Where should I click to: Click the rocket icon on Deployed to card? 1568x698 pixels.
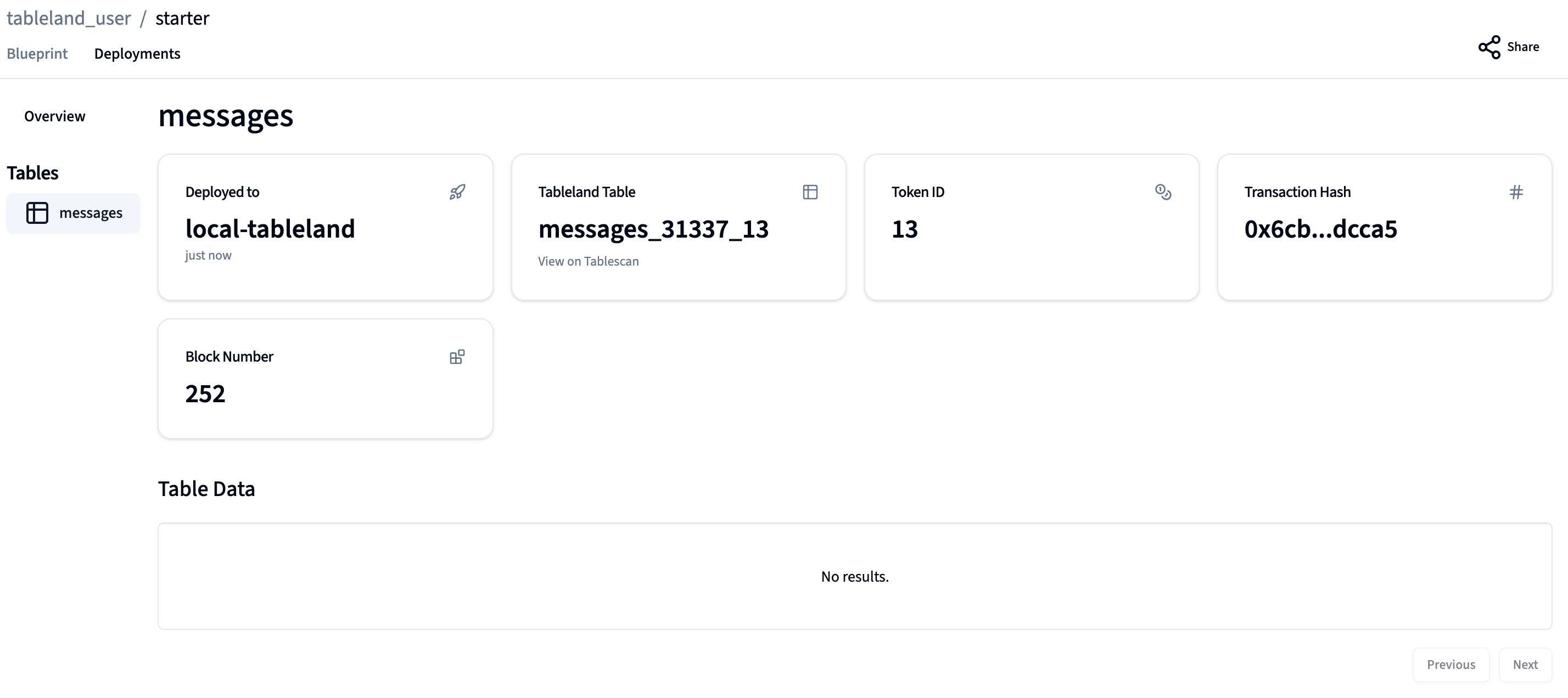click(x=457, y=192)
